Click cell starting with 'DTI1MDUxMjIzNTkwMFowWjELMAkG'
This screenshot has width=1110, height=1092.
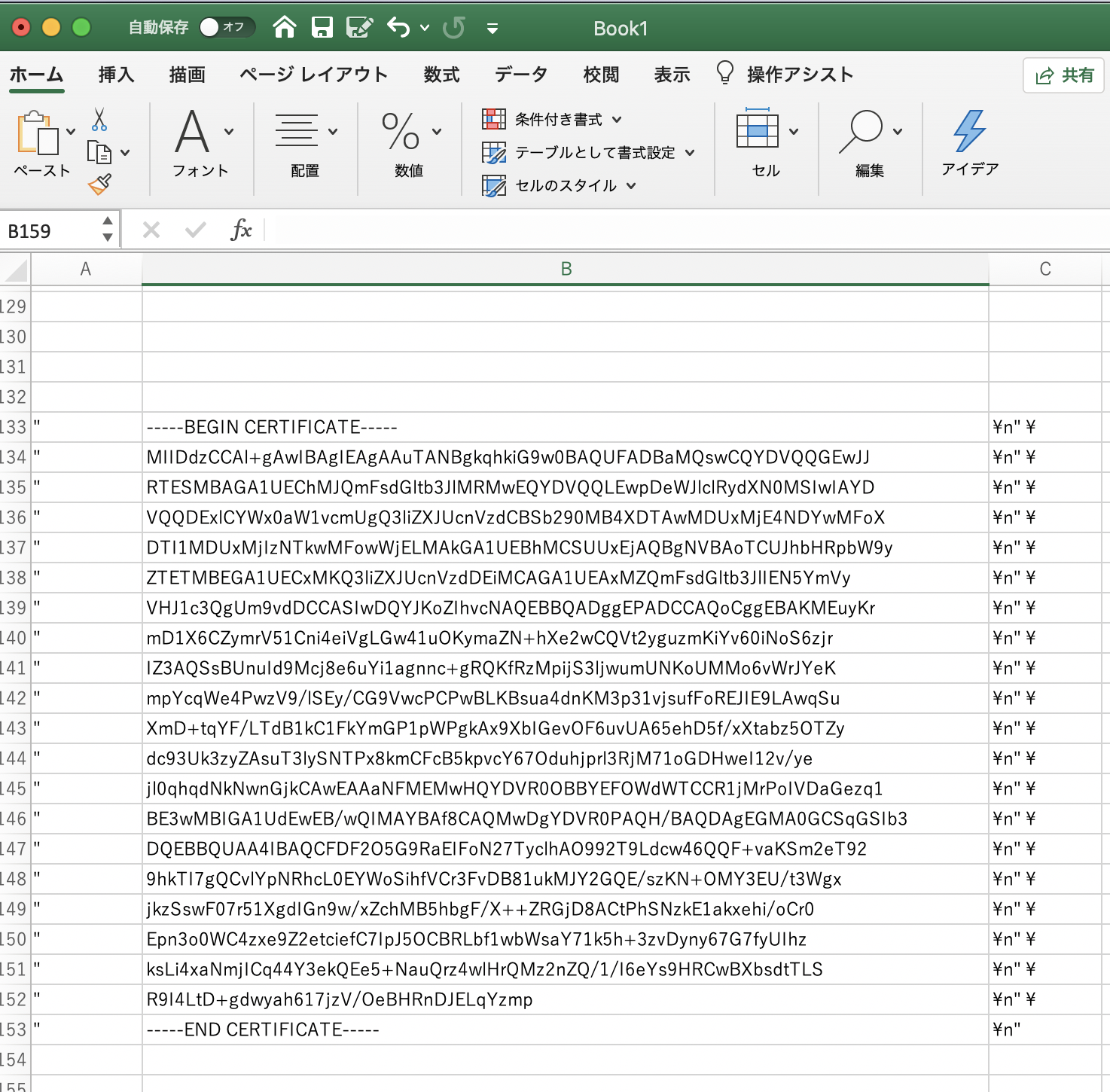[566, 548]
